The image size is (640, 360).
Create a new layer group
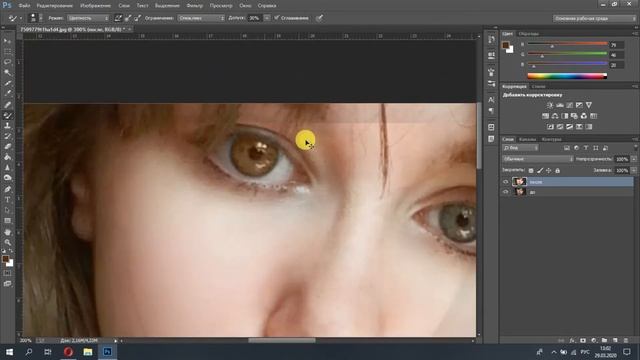point(604,340)
